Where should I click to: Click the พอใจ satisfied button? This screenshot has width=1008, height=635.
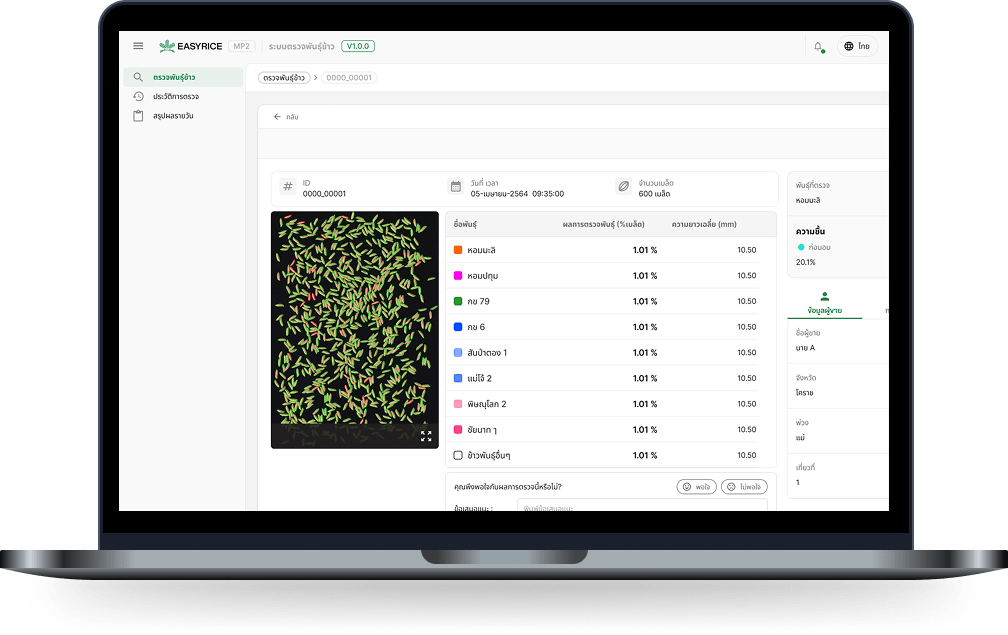click(x=697, y=487)
